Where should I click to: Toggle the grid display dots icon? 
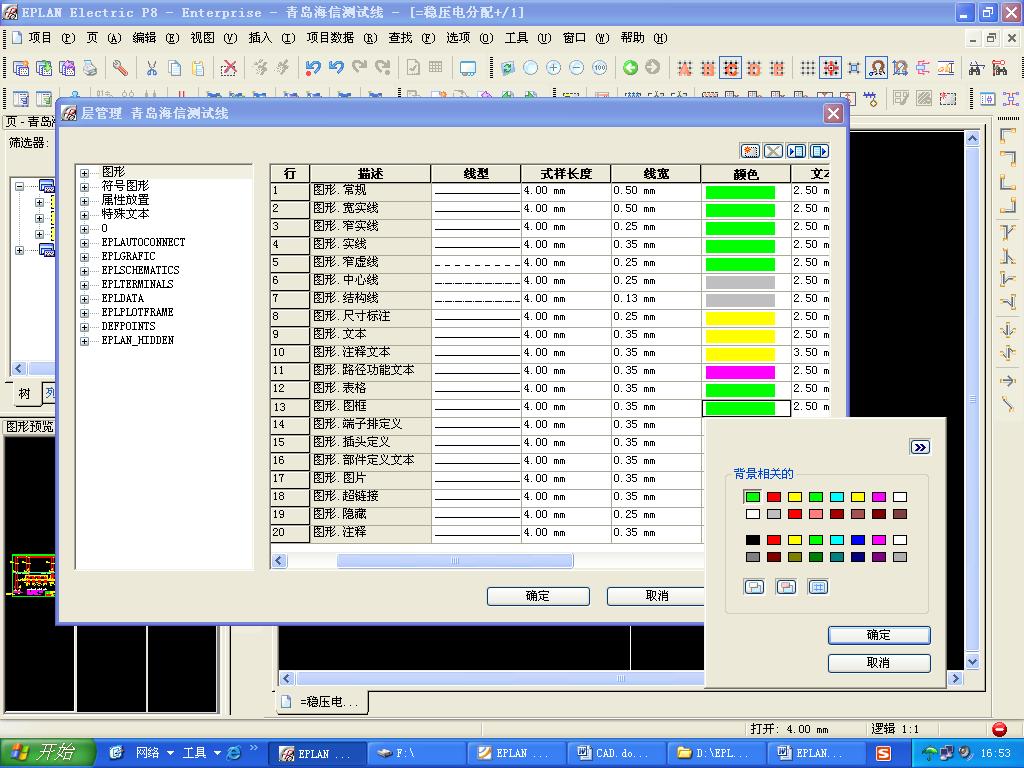pyautogui.click(x=808, y=67)
